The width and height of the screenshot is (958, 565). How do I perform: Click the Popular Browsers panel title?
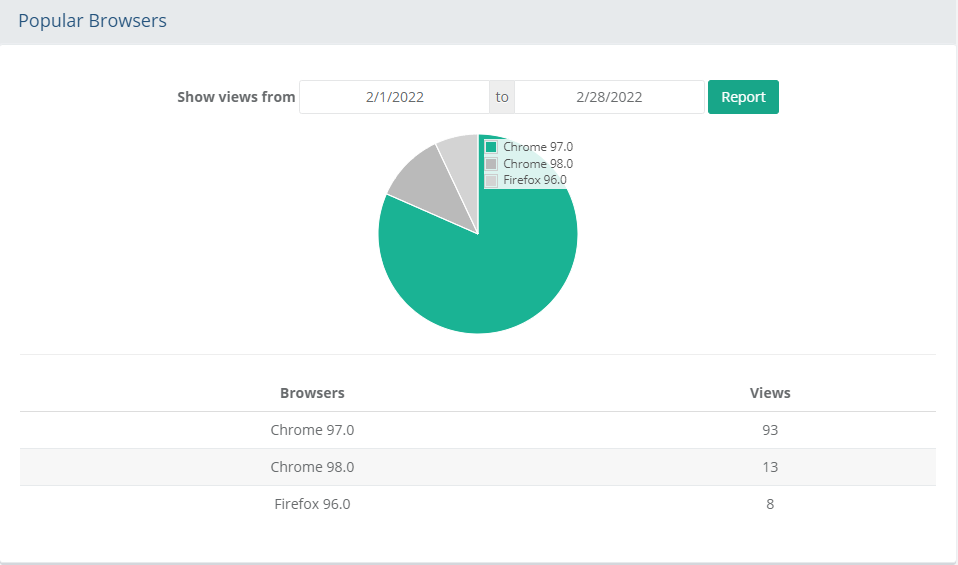click(92, 21)
